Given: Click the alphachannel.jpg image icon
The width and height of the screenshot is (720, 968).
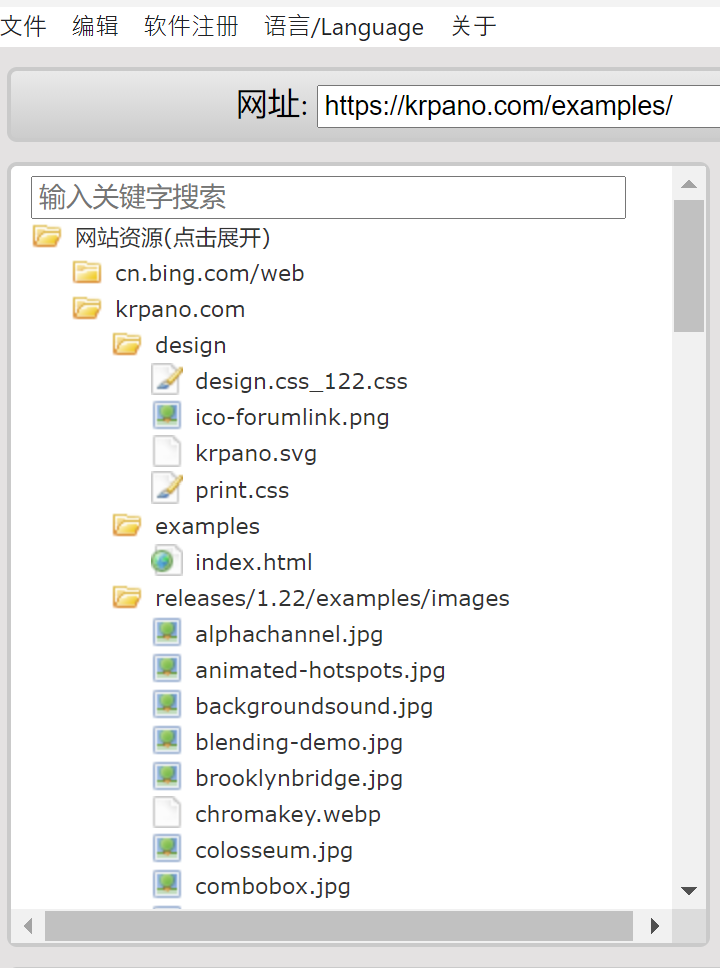Looking at the screenshot, I should click(x=167, y=634).
